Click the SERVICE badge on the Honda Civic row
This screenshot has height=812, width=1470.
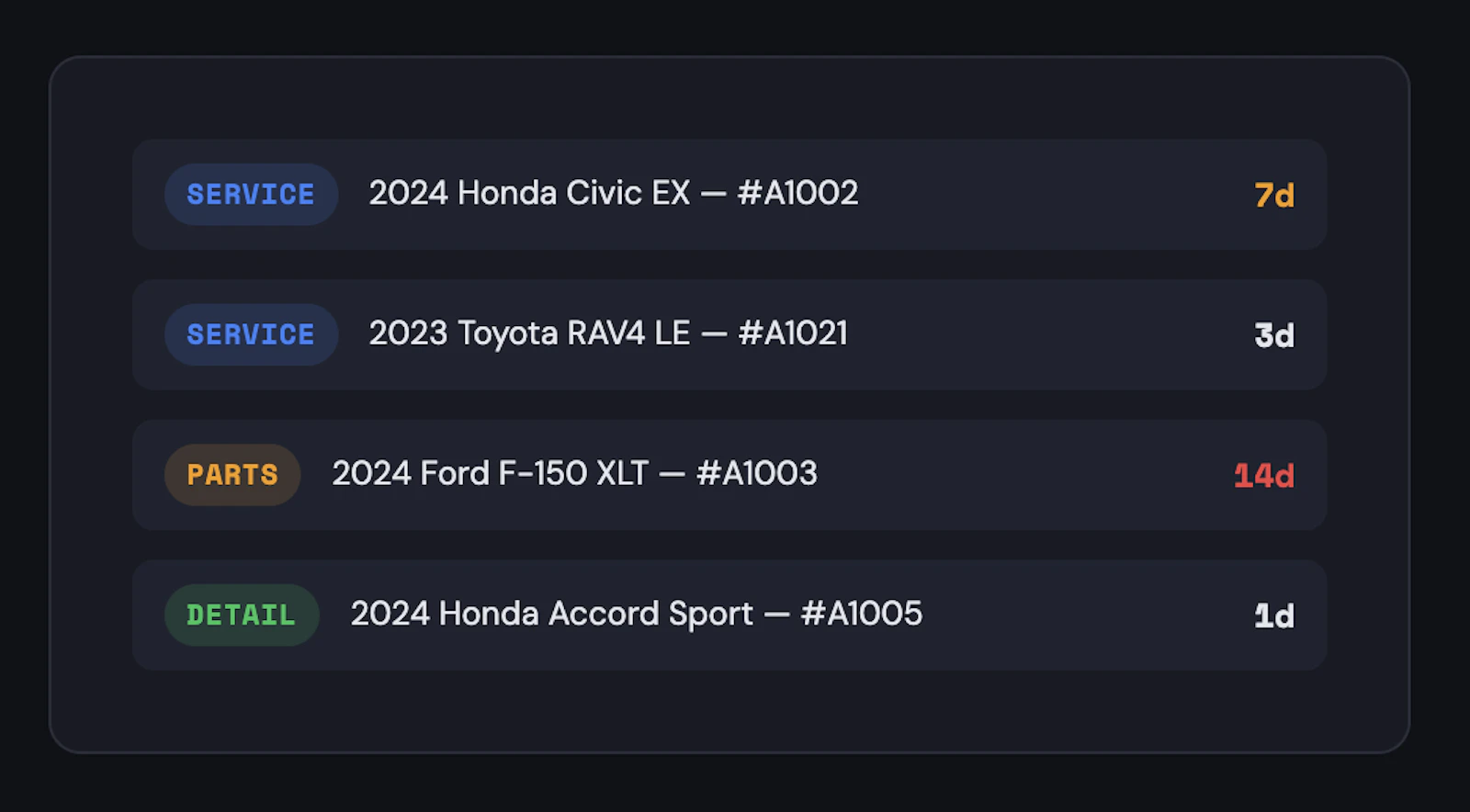[251, 195]
